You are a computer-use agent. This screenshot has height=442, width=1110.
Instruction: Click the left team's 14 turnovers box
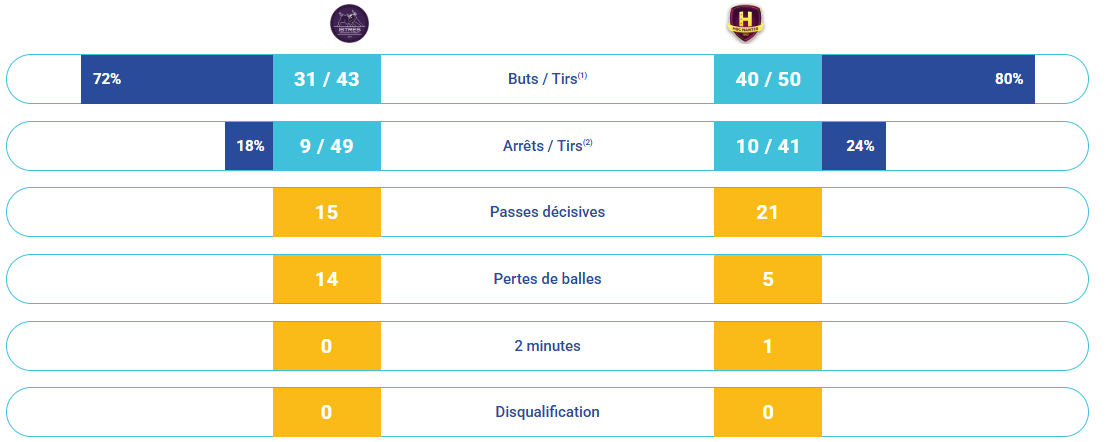[x=327, y=279]
